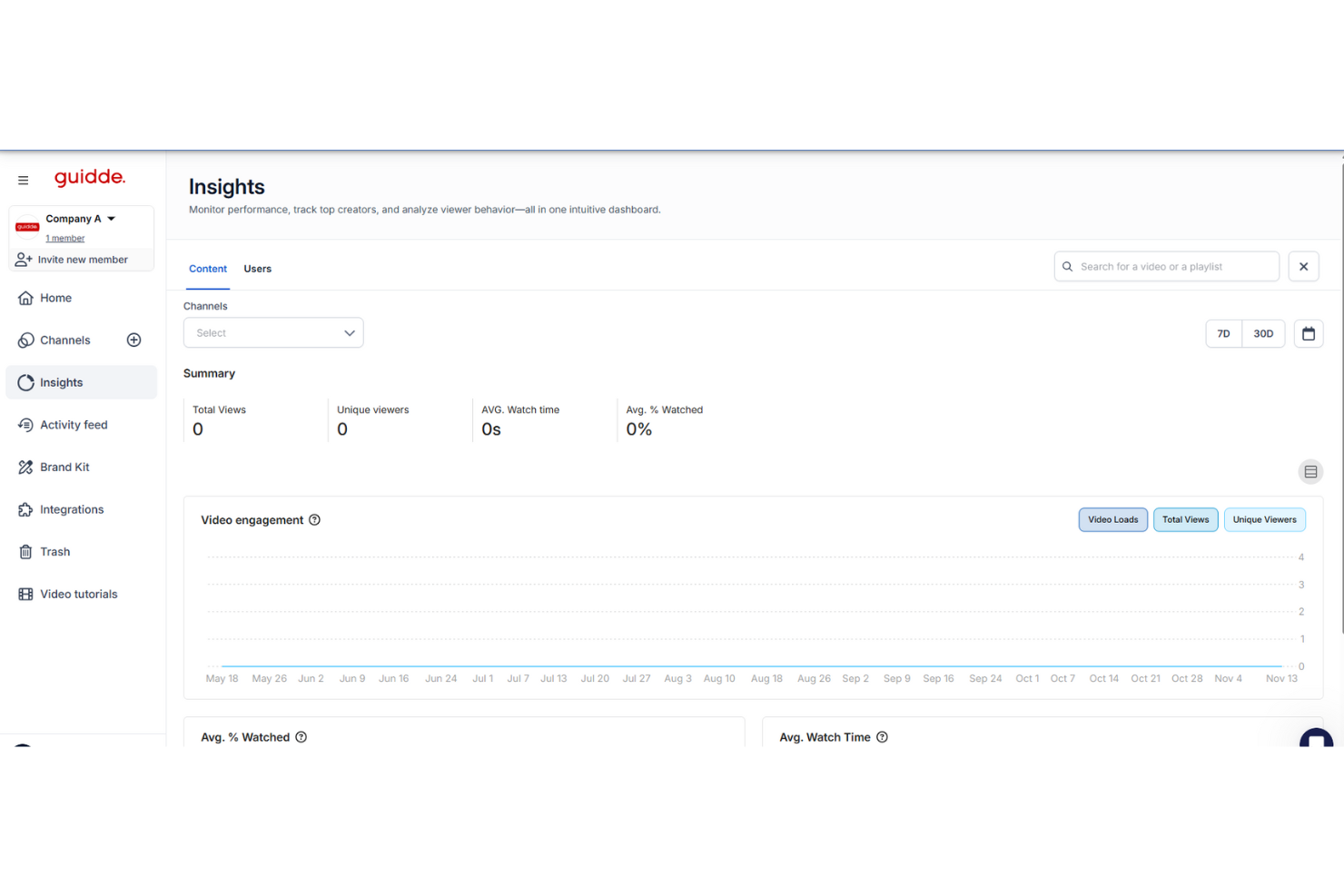Image resolution: width=1344 pixels, height=896 pixels.
Task: Toggle the hamburger sidebar menu
Action: [24, 180]
